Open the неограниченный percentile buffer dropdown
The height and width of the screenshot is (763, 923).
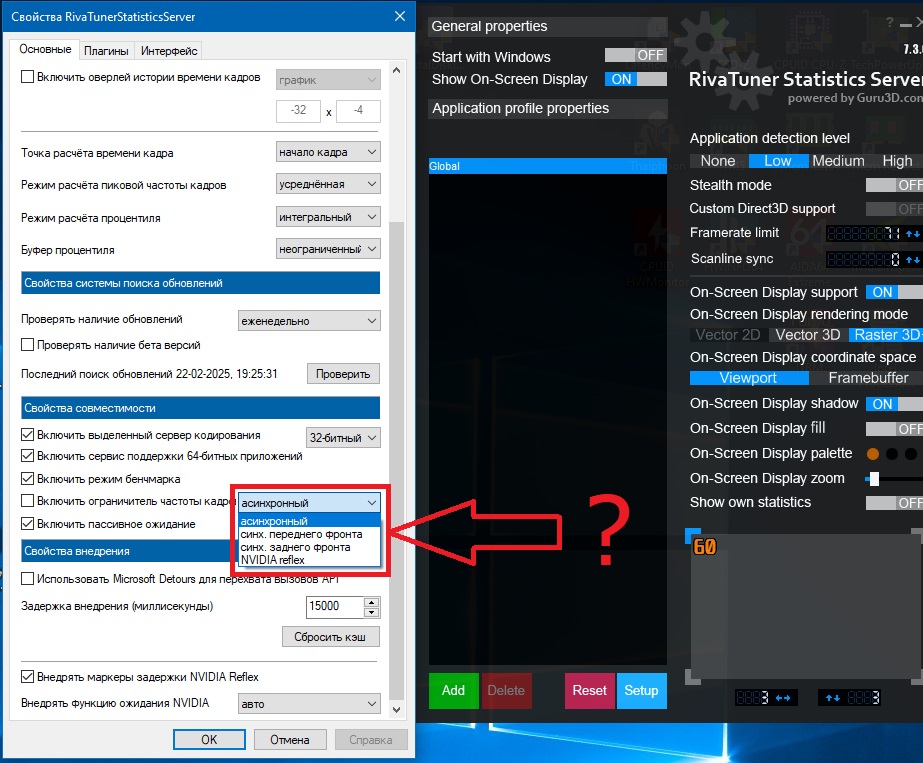[x=328, y=249]
